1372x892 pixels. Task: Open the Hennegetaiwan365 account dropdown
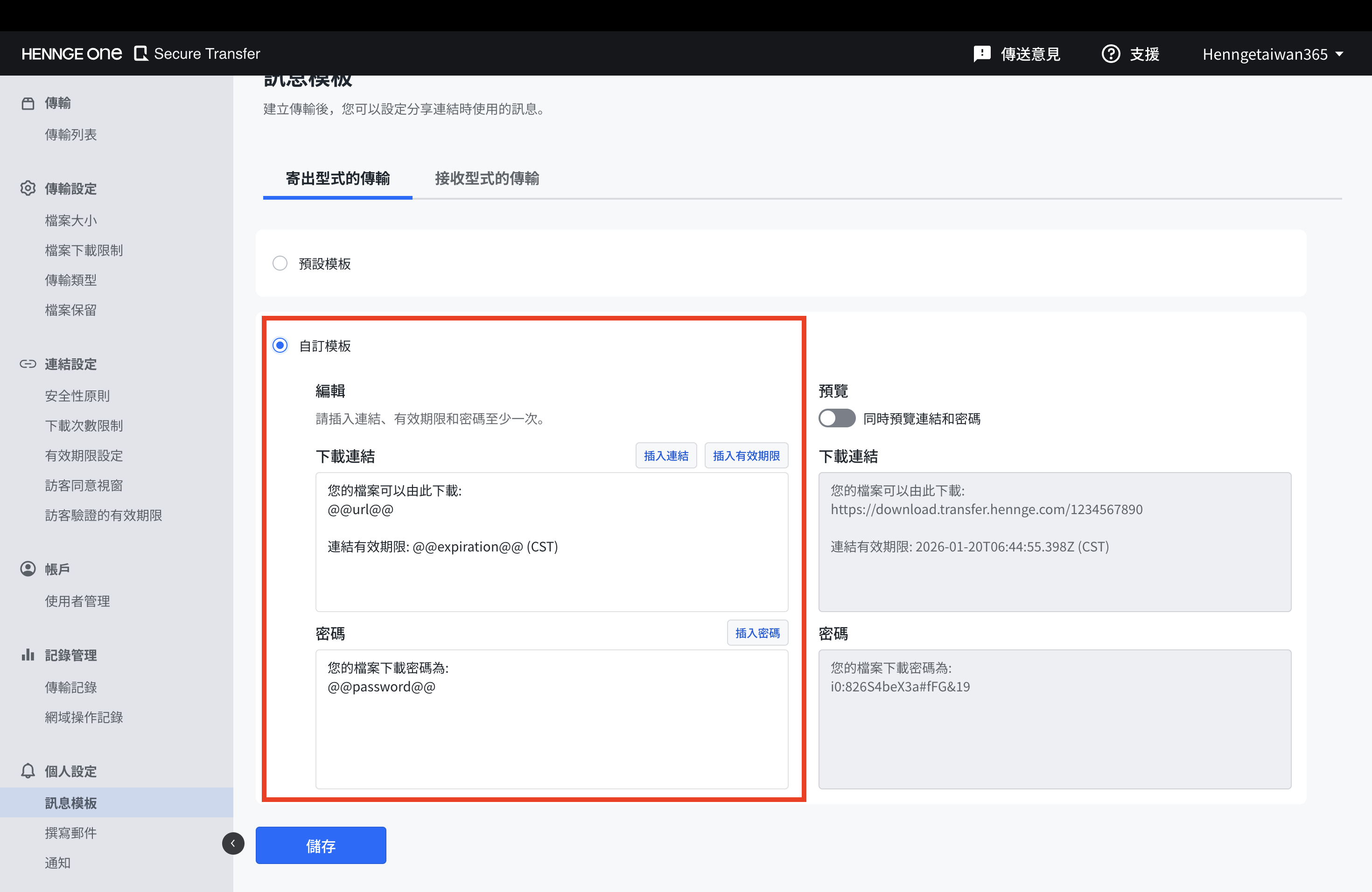point(1273,54)
